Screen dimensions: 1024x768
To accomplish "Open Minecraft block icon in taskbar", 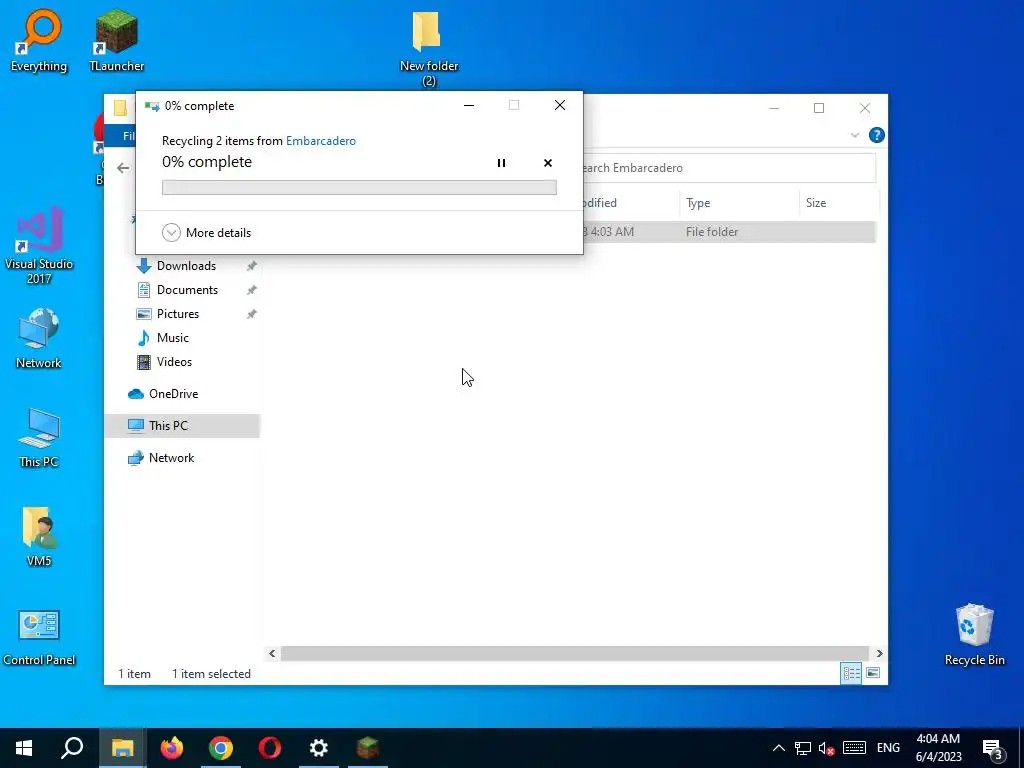I will (368, 748).
